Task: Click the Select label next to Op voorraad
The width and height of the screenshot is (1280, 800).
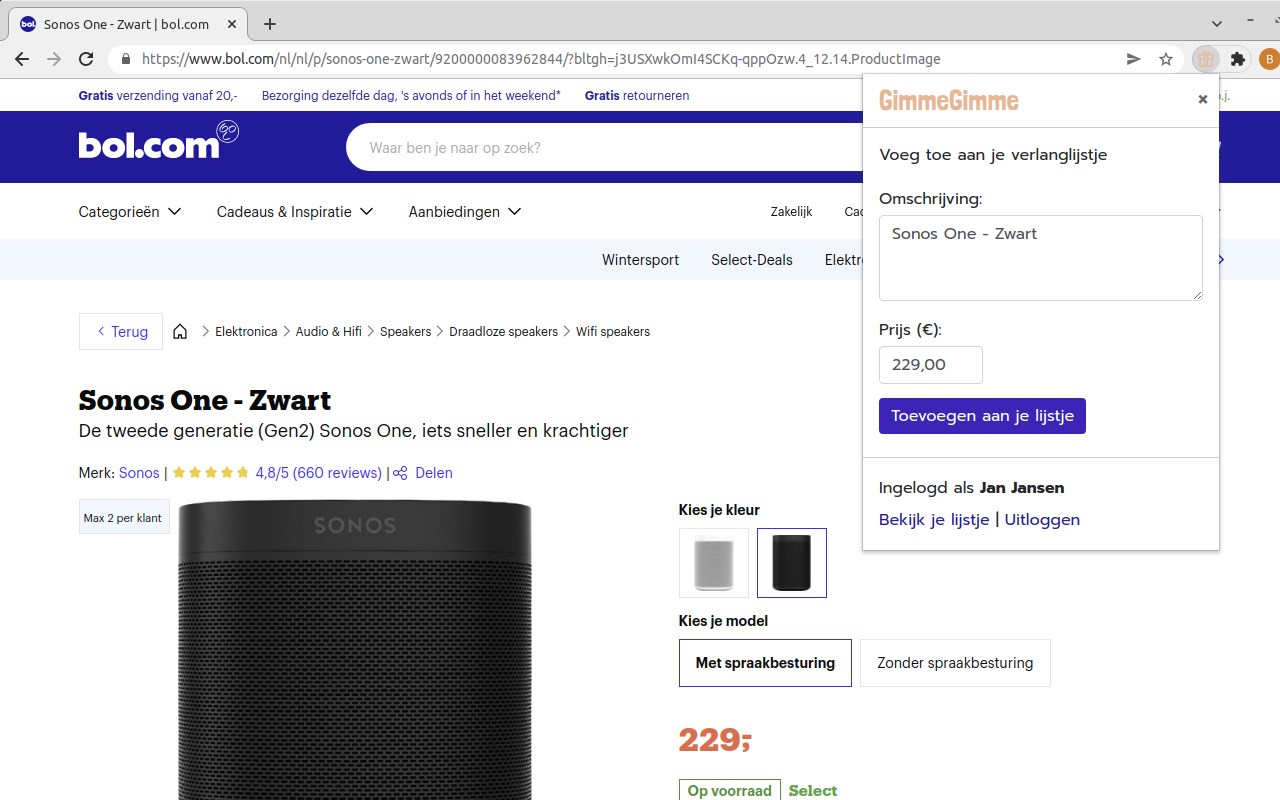Action: coord(813,791)
